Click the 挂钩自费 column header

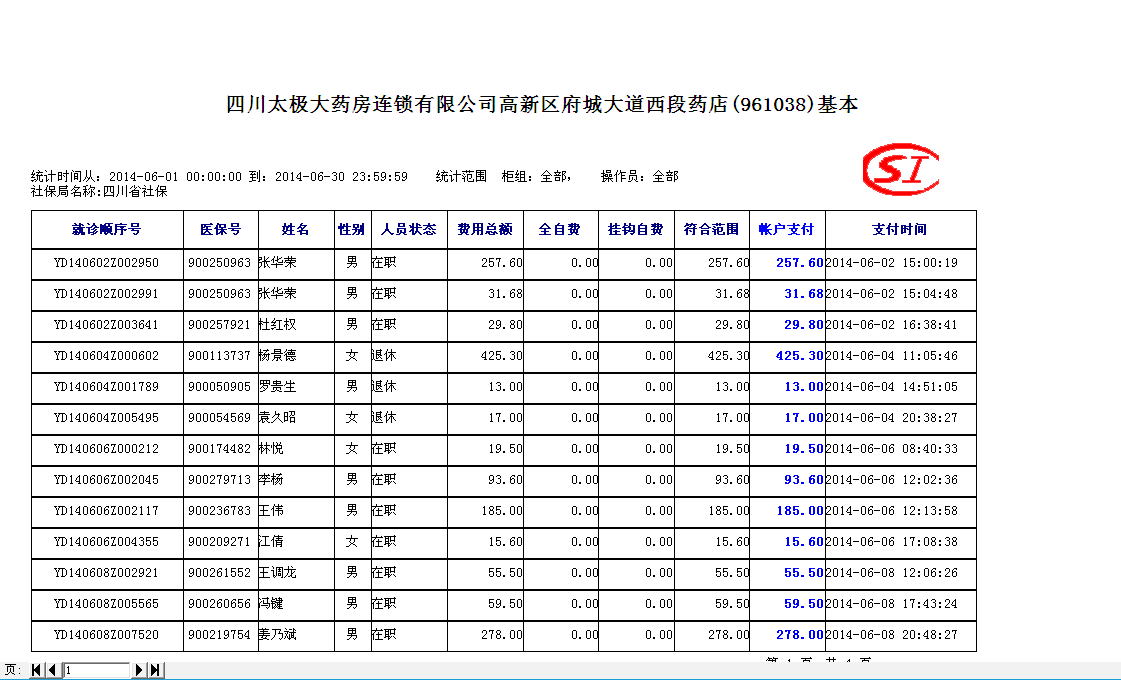(x=636, y=230)
